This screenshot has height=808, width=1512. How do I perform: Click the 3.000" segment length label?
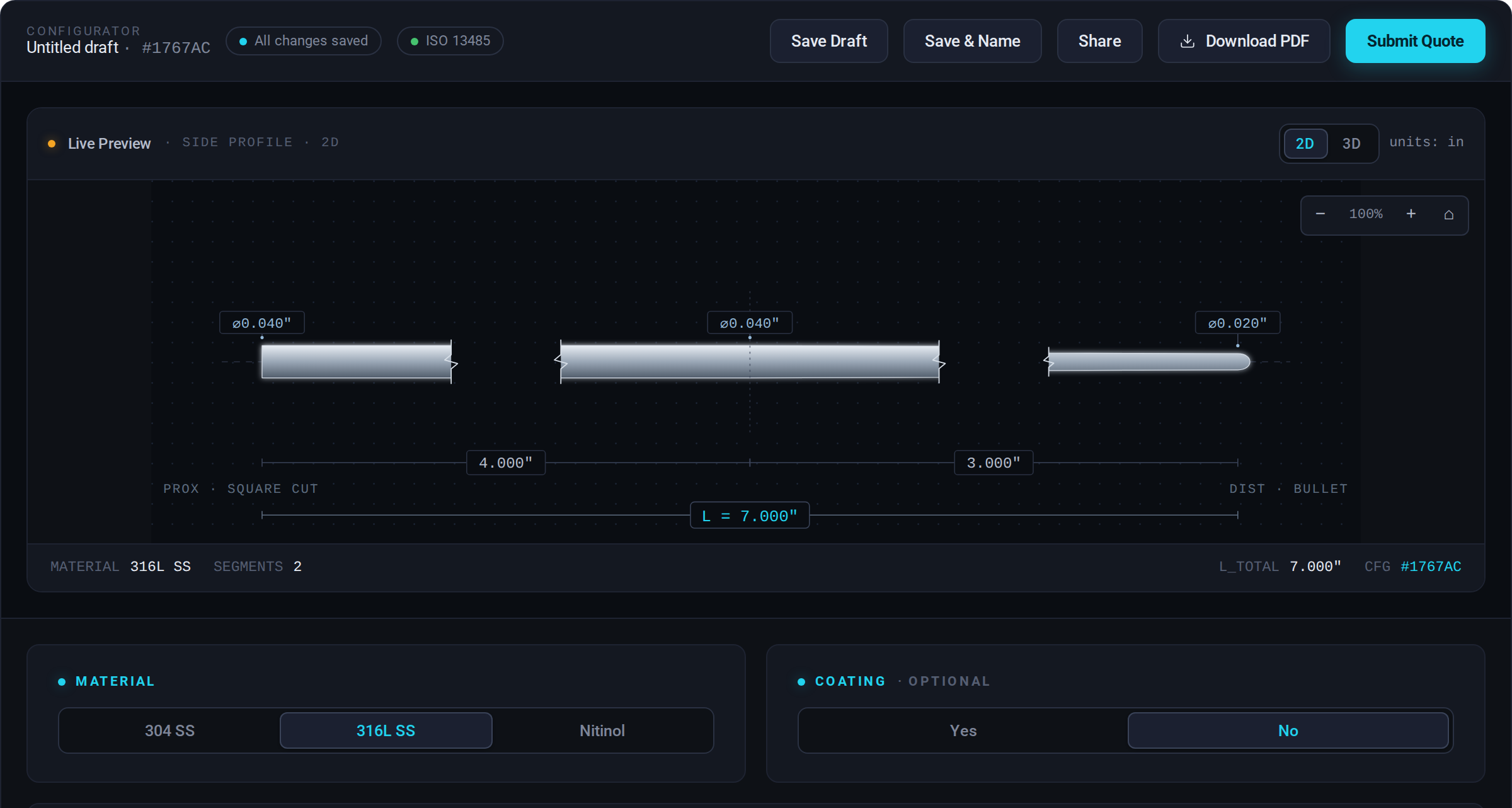[x=994, y=463]
